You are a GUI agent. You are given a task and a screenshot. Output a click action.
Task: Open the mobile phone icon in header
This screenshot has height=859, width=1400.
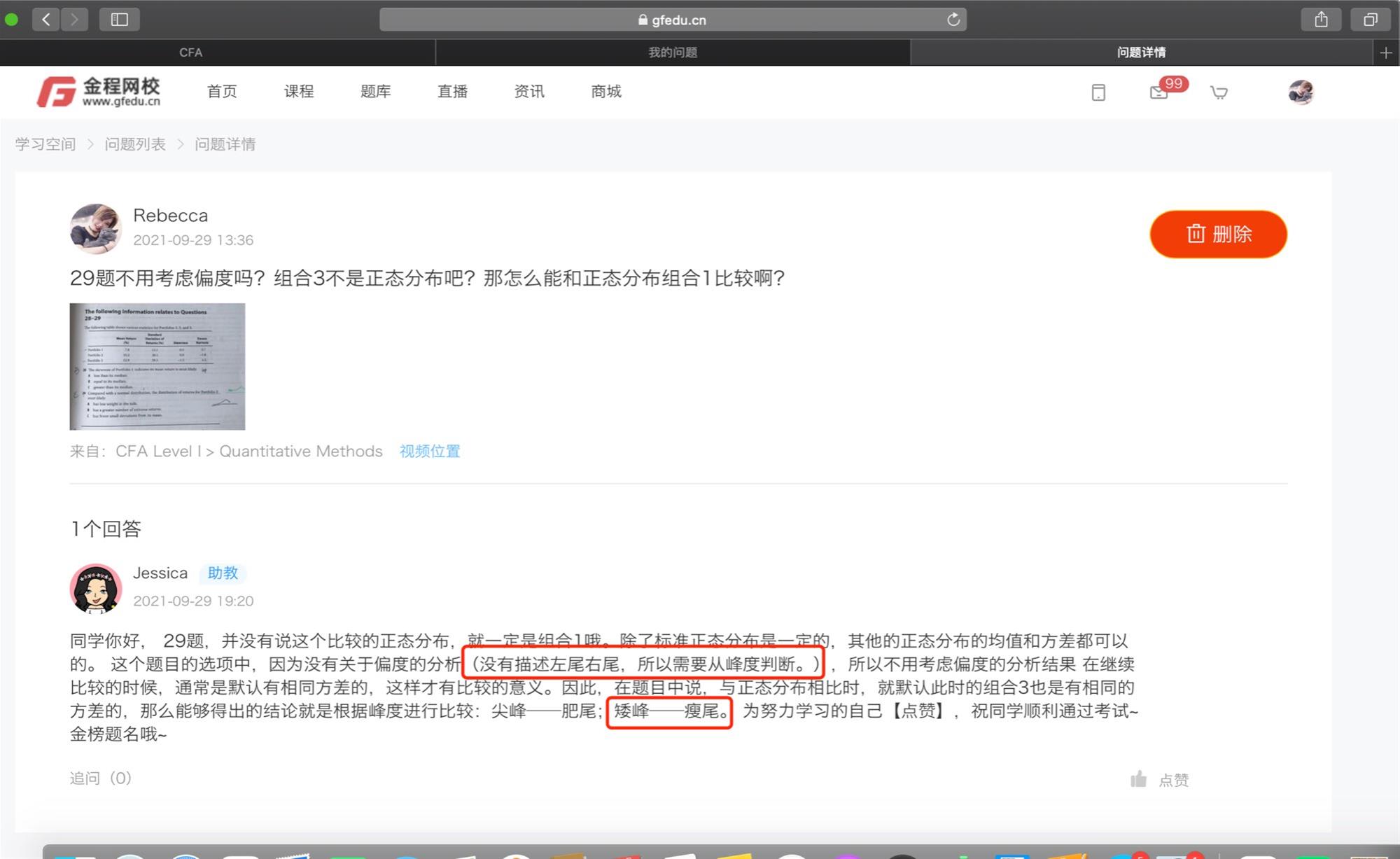pos(1098,92)
